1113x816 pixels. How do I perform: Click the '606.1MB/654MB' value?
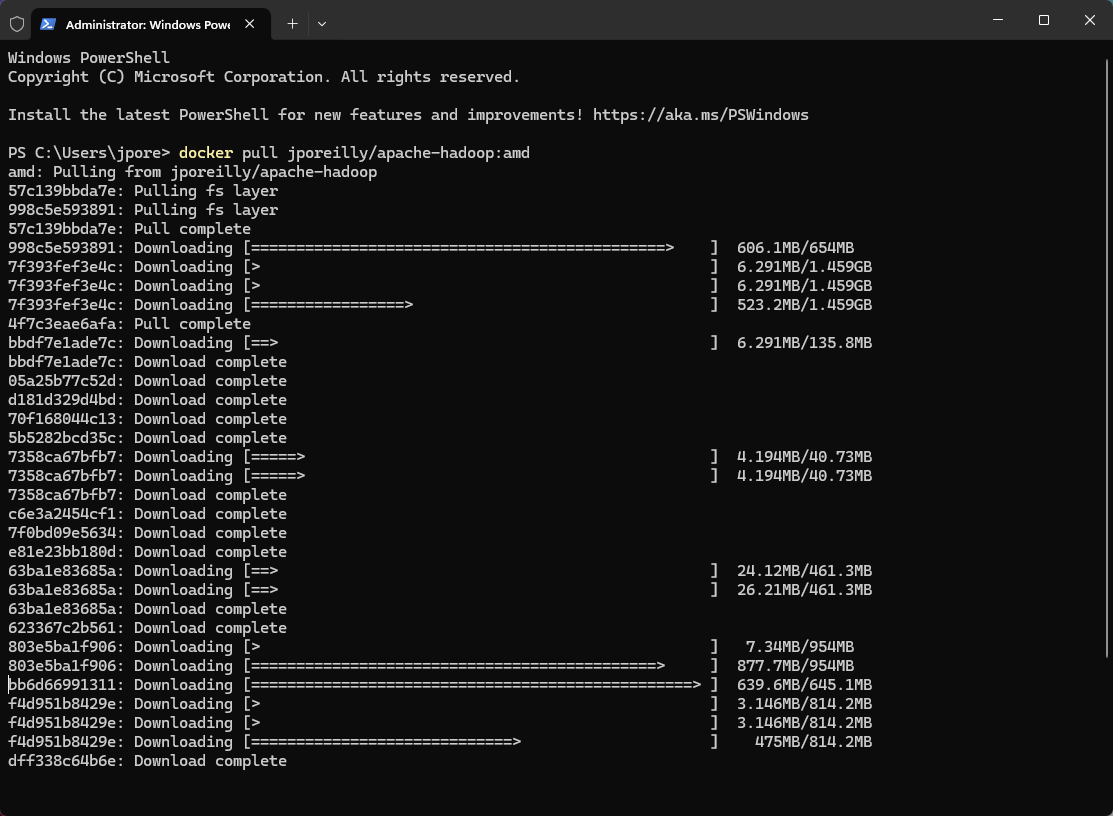click(795, 248)
